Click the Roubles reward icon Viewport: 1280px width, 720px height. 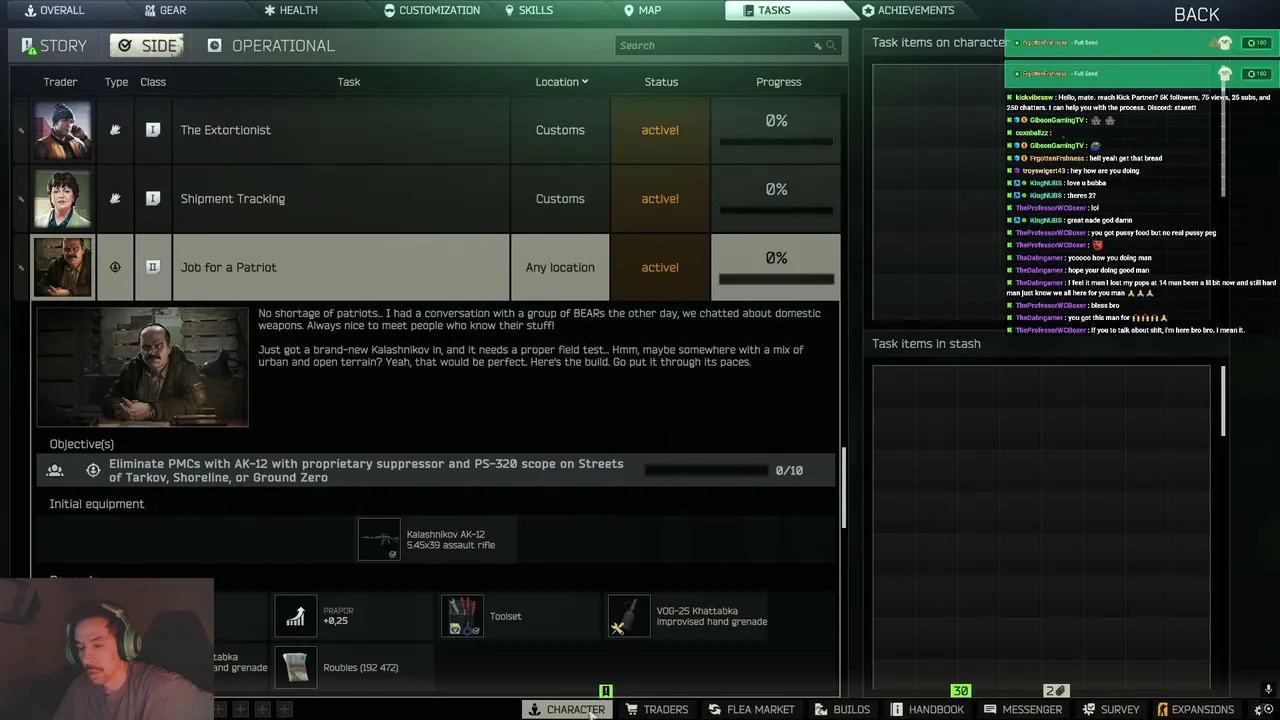[295, 667]
